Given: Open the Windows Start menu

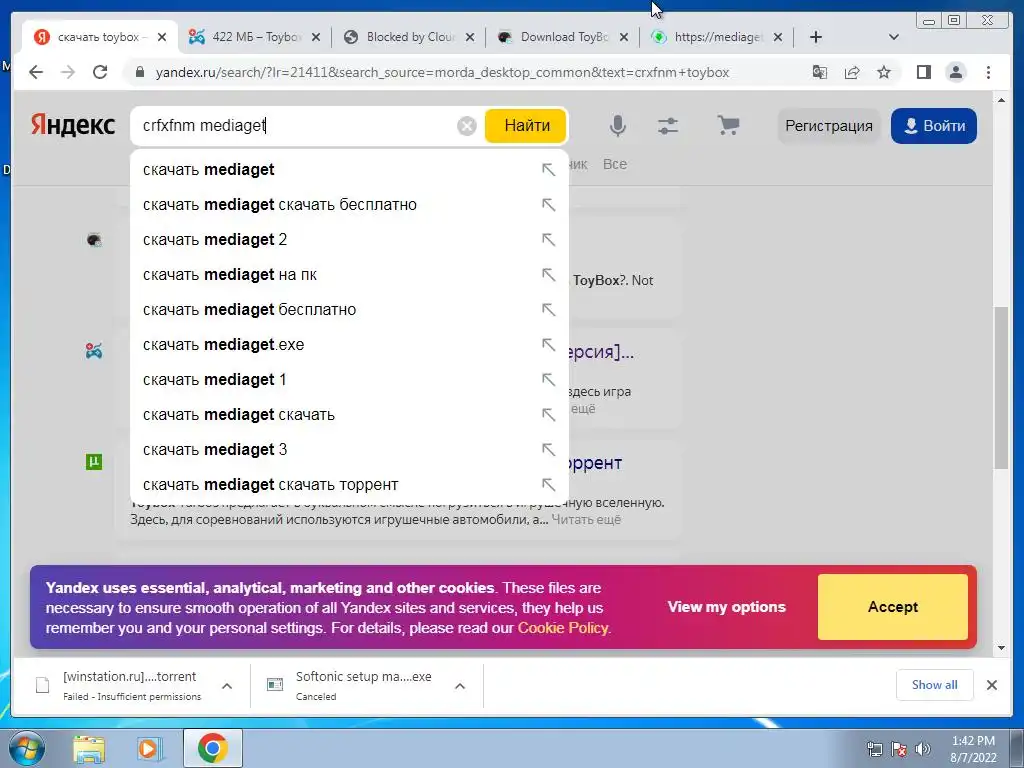Looking at the screenshot, I should [26, 748].
